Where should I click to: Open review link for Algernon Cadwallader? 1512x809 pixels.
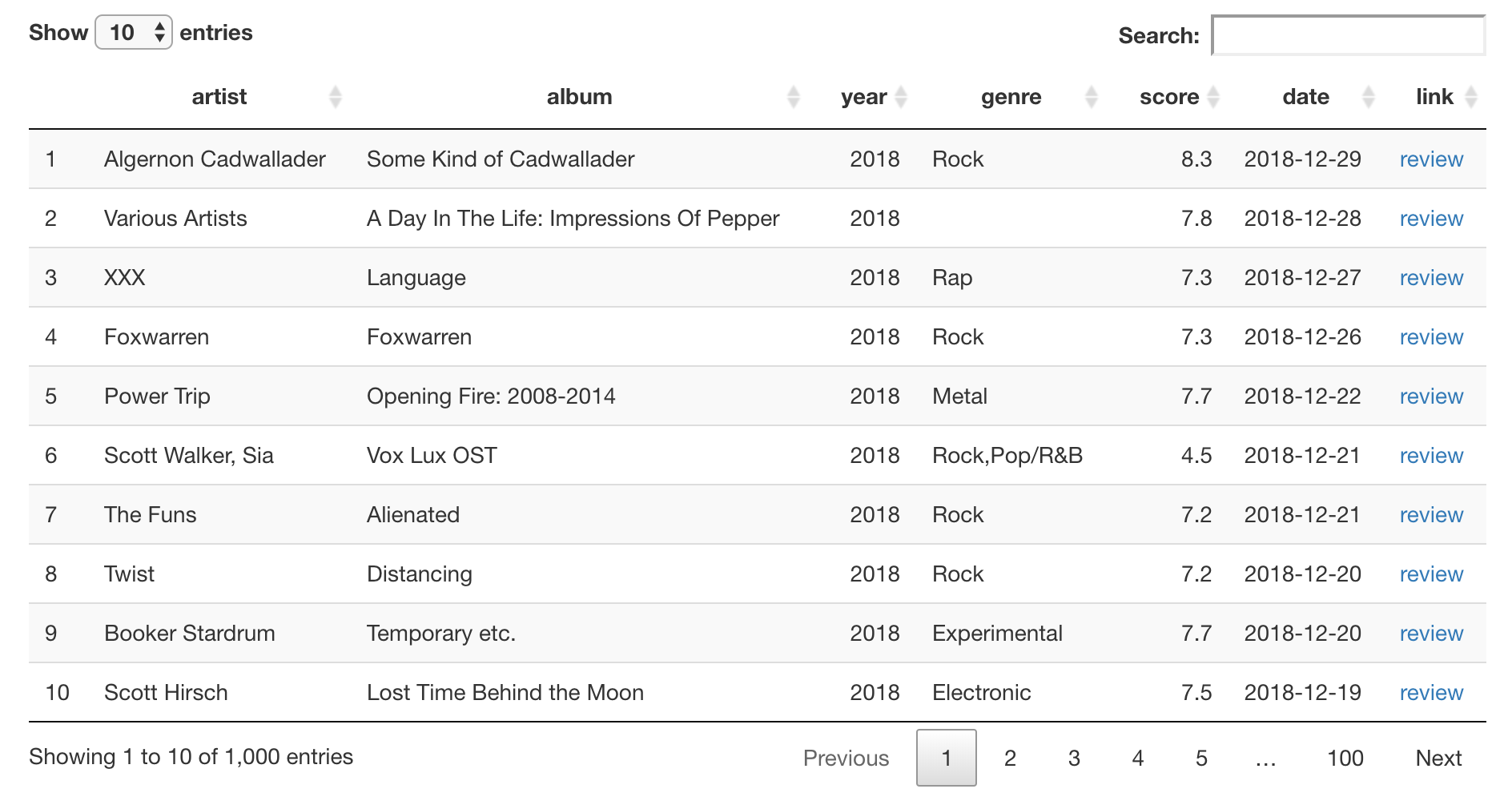pos(1431,159)
